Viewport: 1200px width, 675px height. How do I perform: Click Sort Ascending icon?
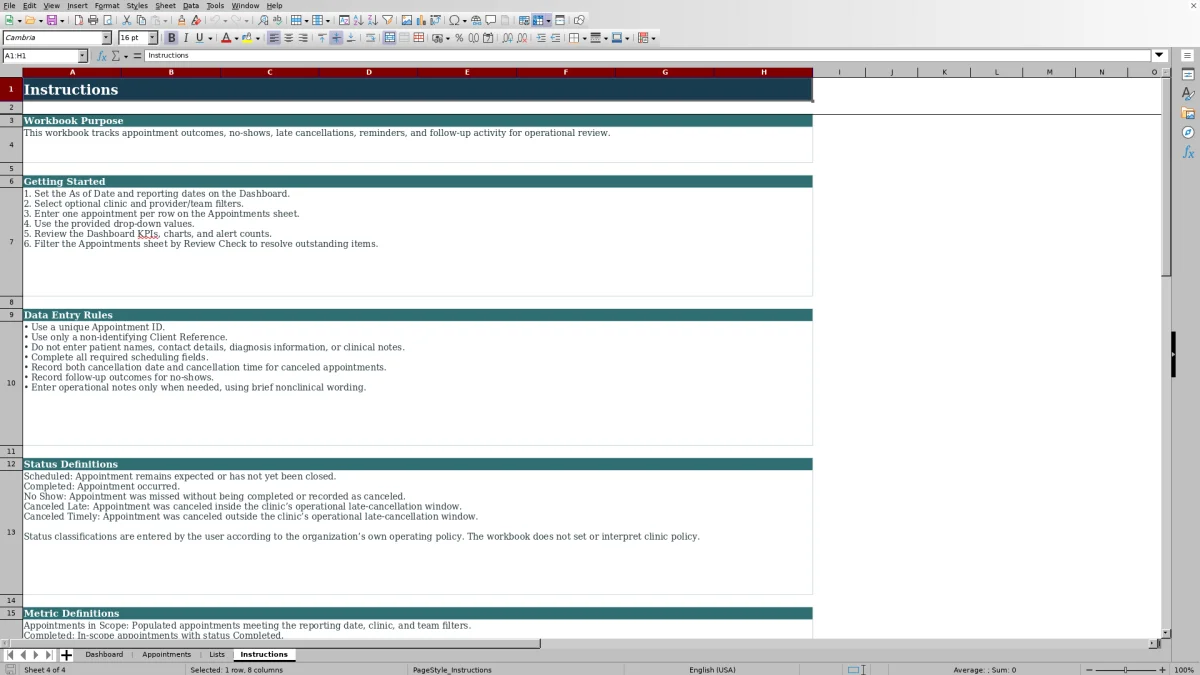click(x=358, y=20)
